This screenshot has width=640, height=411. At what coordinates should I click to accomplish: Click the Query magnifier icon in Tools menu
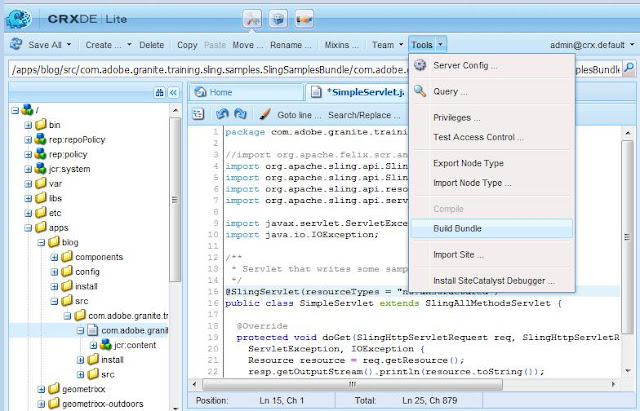[x=420, y=91]
